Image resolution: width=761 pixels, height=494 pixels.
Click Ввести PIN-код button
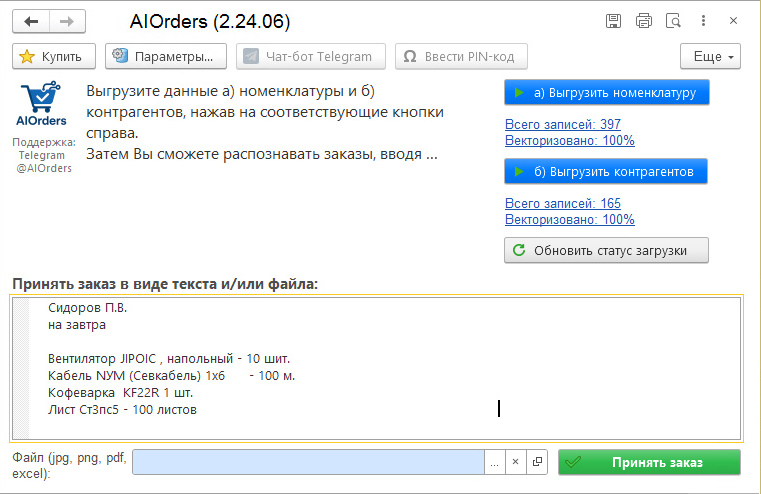point(461,56)
